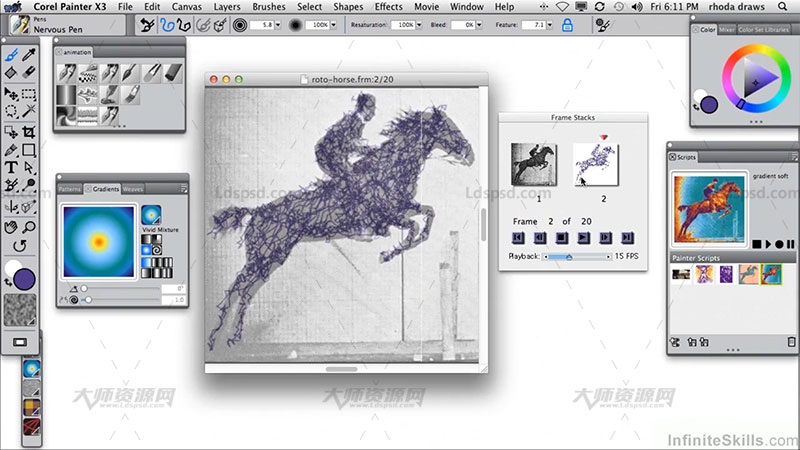Screen dimensions: 800x450
Task: Select the Magic Wand tool
Action: pyautogui.click(x=29, y=111)
